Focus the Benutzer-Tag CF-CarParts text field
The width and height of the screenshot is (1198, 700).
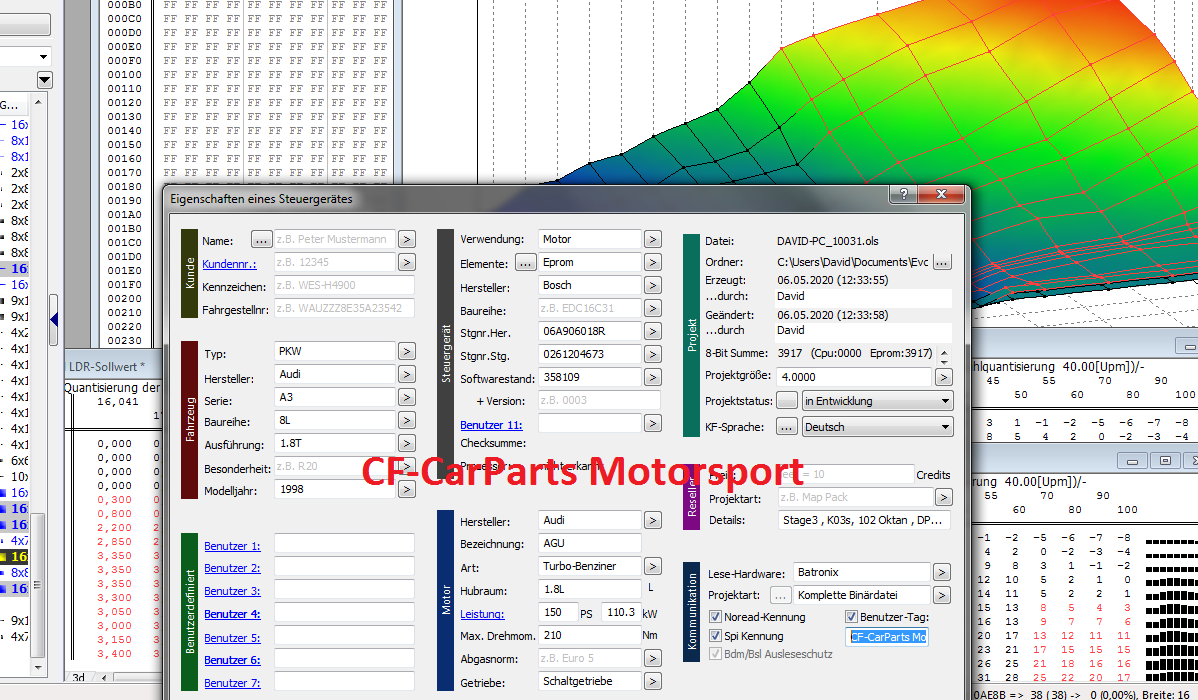[x=889, y=637]
